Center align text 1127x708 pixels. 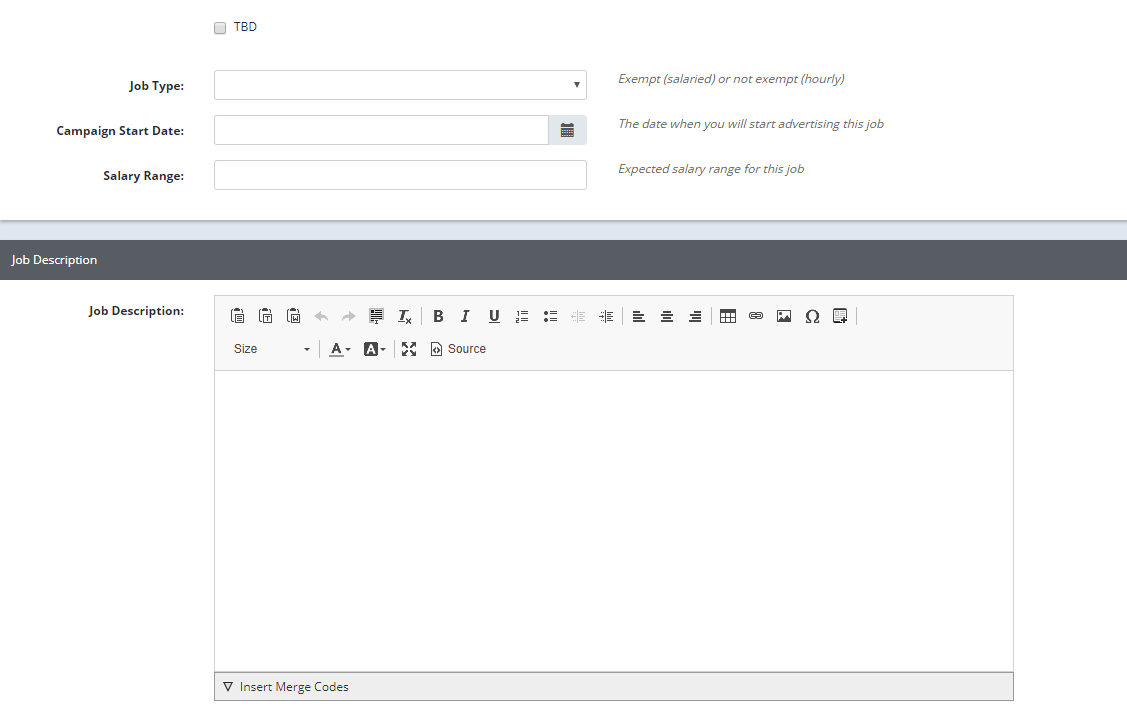coord(667,316)
